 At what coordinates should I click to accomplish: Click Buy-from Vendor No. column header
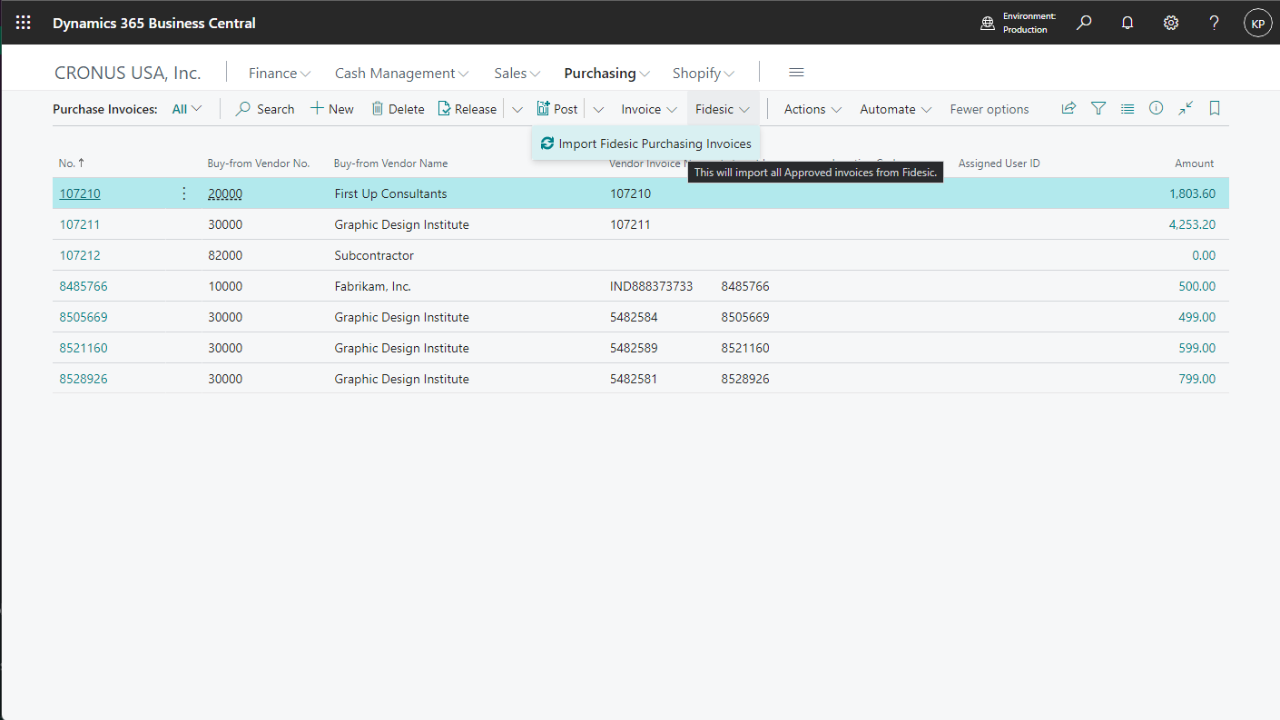(258, 163)
